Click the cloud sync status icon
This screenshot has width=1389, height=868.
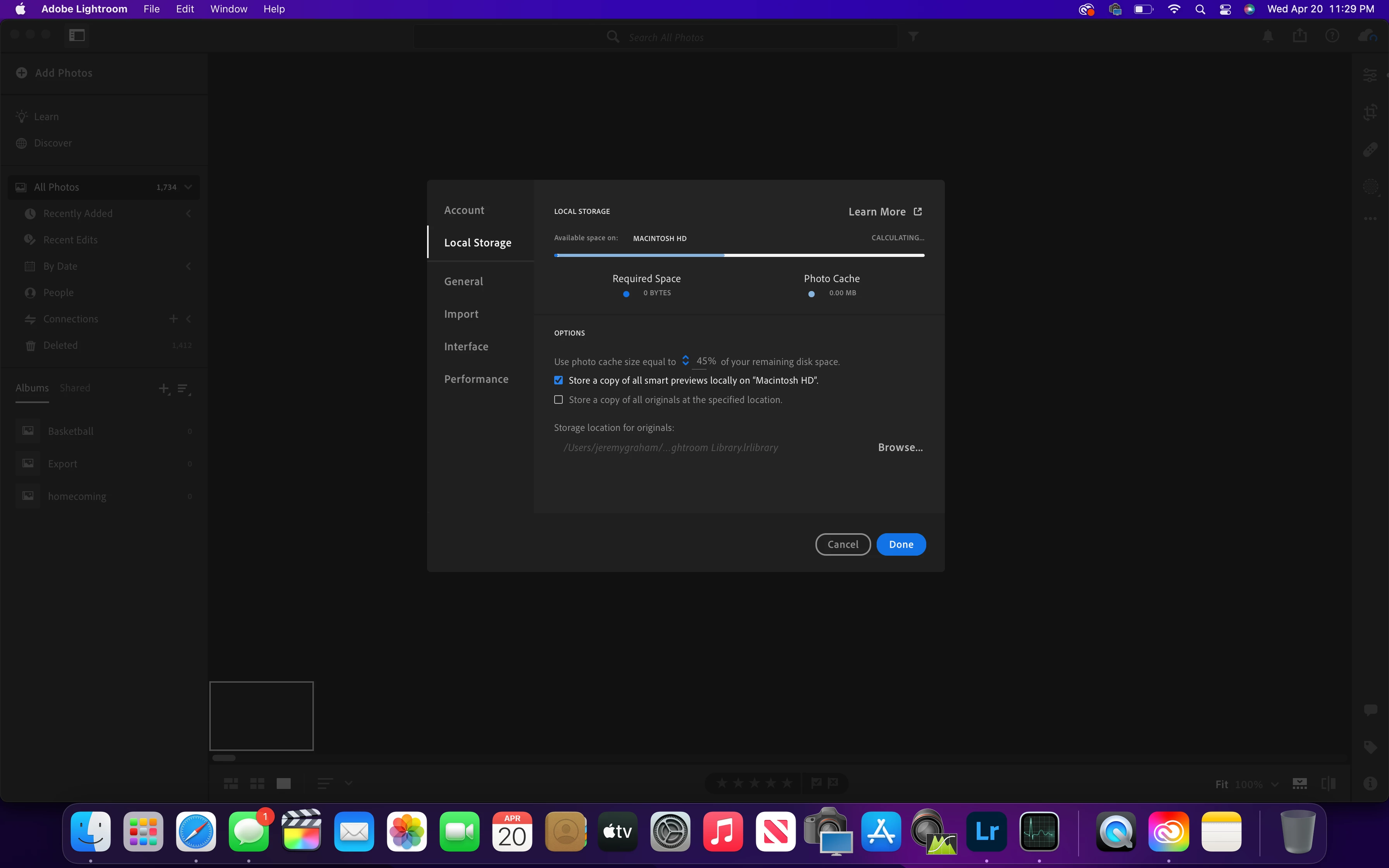coord(1367,36)
